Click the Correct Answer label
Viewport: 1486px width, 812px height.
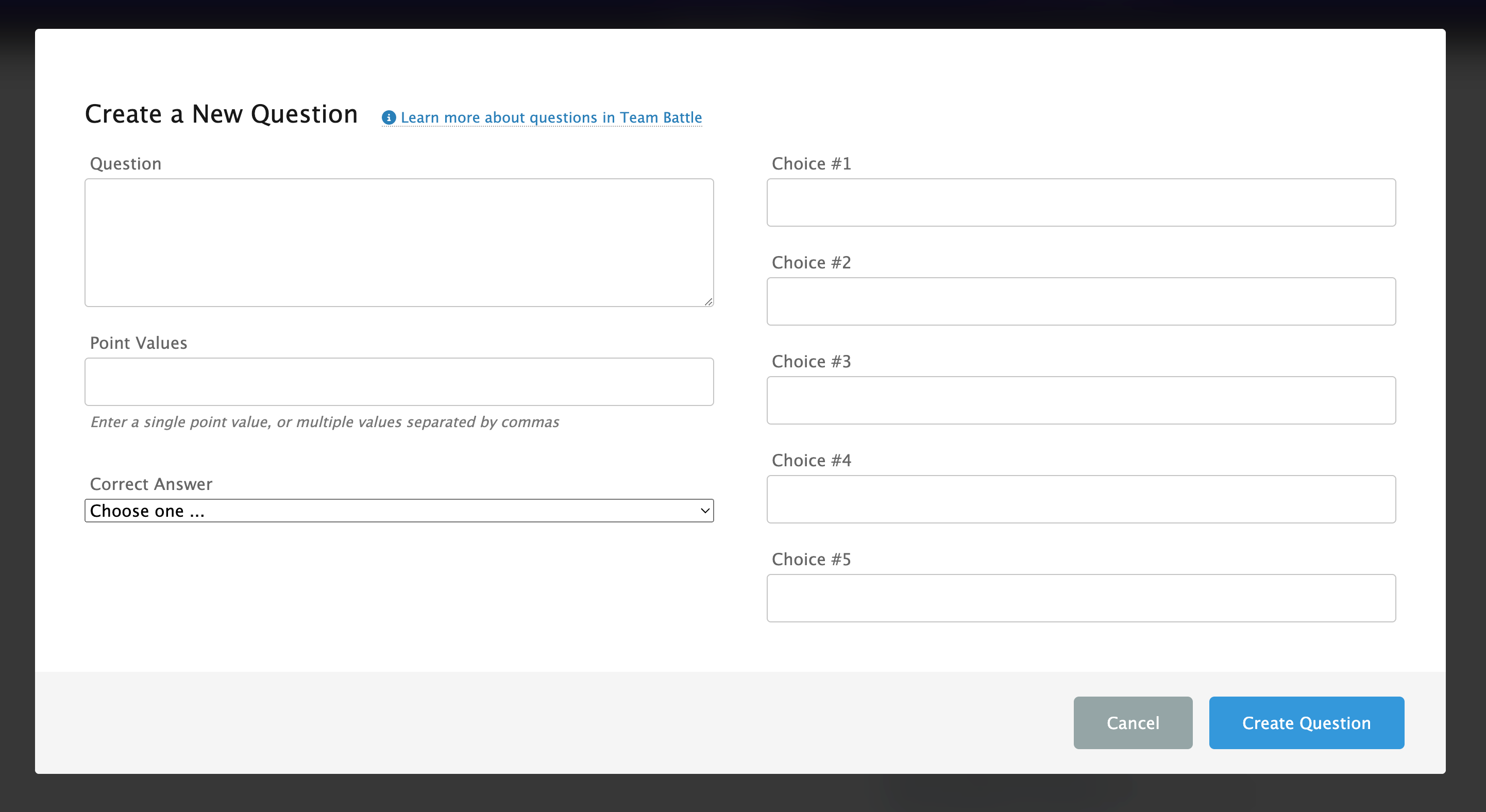pos(151,484)
